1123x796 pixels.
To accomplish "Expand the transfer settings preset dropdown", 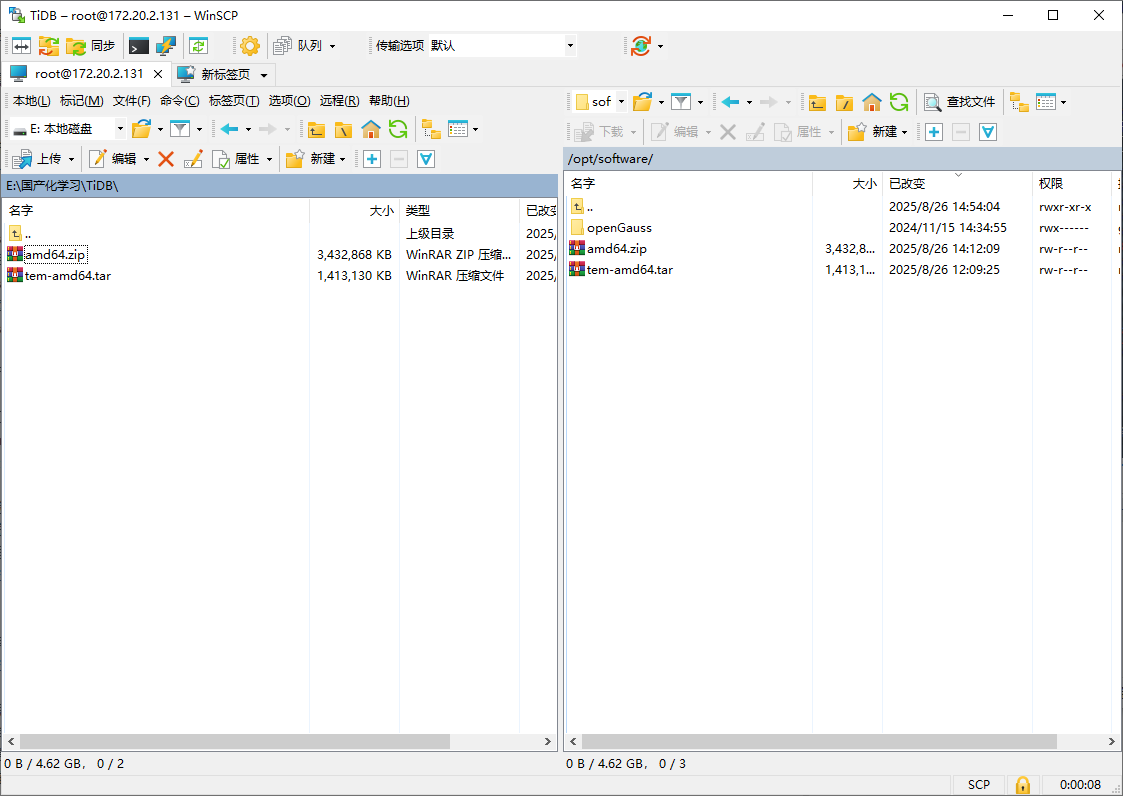I will pyautogui.click(x=570, y=46).
